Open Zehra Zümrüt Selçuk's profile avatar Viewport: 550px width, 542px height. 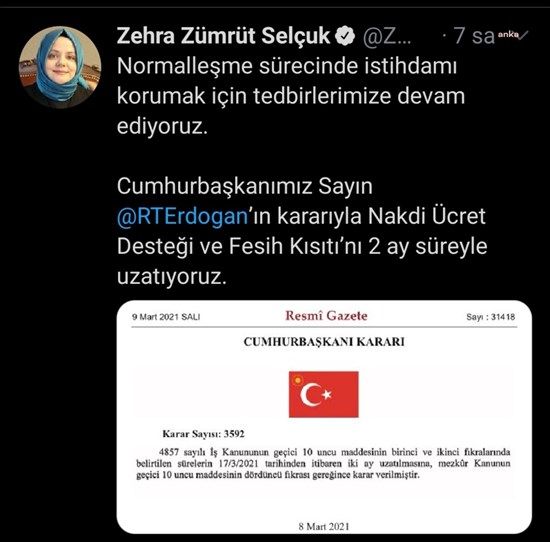(60, 67)
